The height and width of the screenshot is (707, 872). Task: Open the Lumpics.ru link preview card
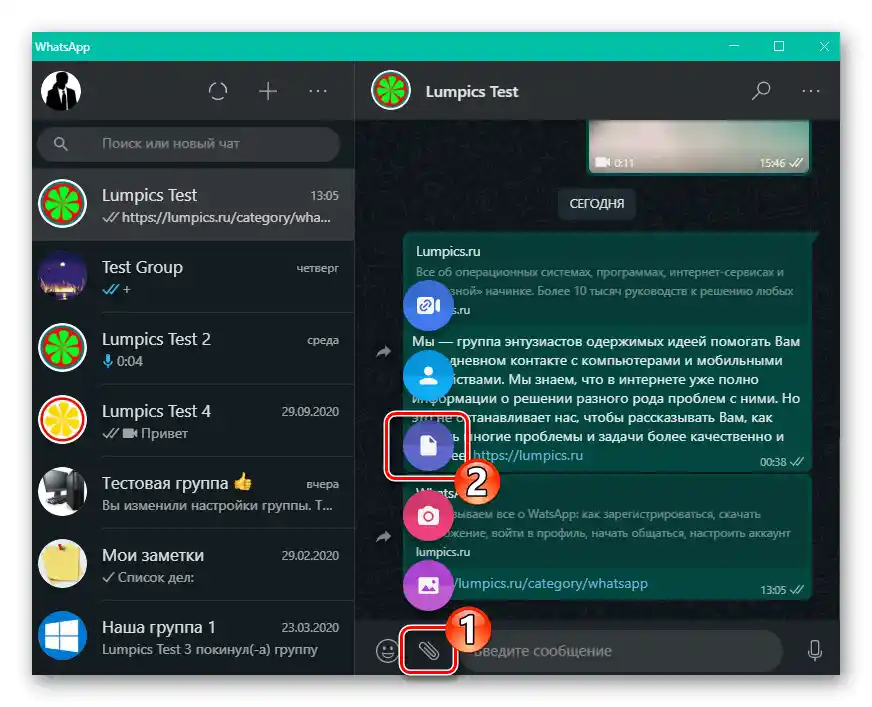click(x=608, y=280)
